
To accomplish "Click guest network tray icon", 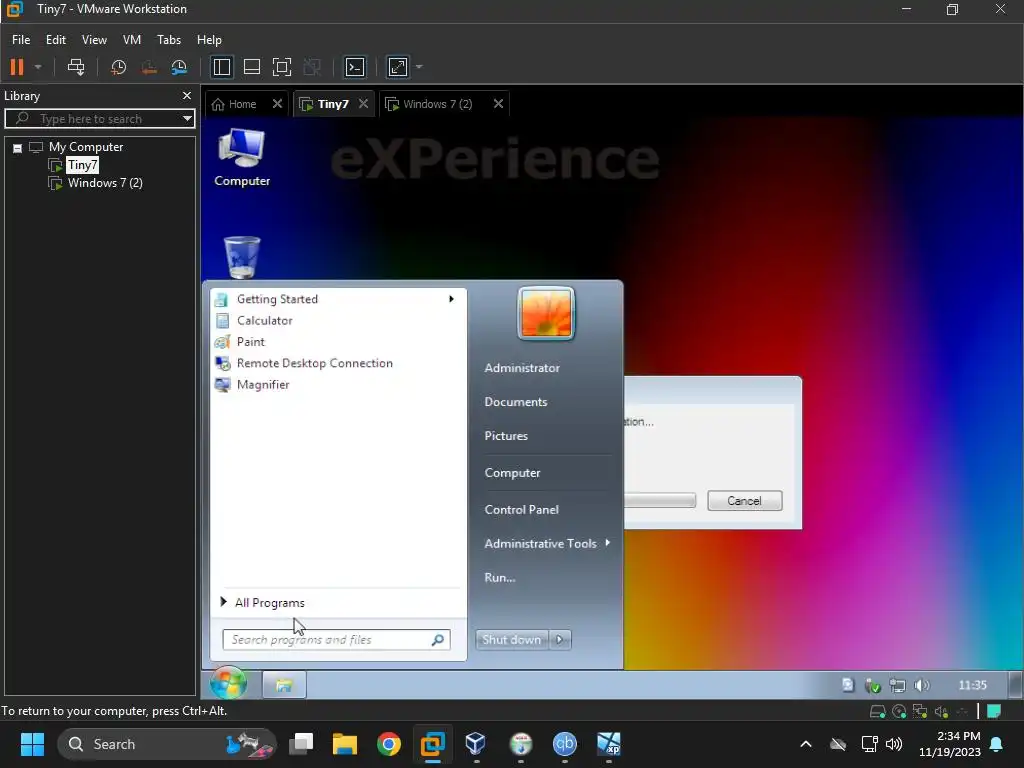I will click(897, 686).
